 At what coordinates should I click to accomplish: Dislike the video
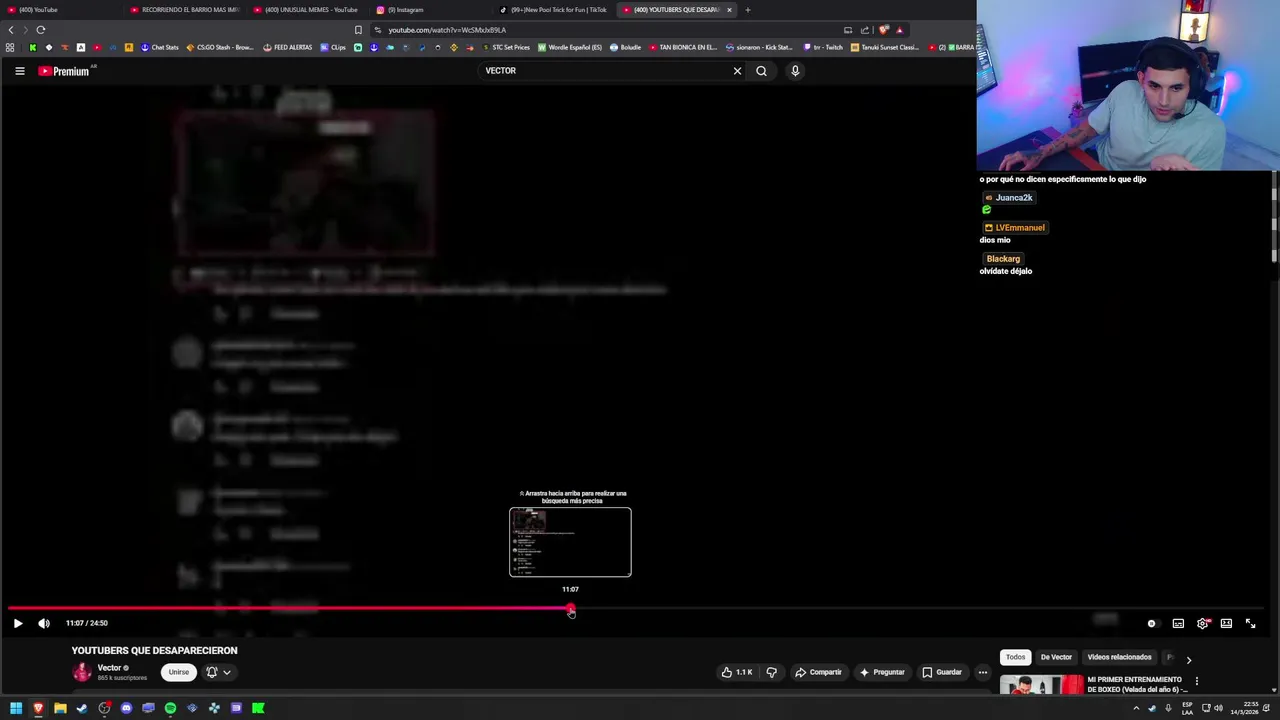pyautogui.click(x=771, y=672)
